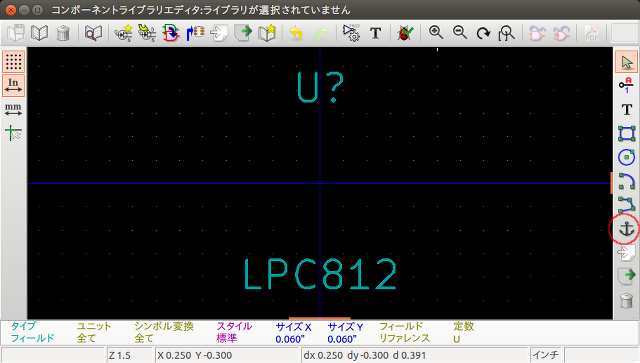The height and width of the screenshot is (363, 640).
Task: Open datasheet PDF icon
Action: 591,33
